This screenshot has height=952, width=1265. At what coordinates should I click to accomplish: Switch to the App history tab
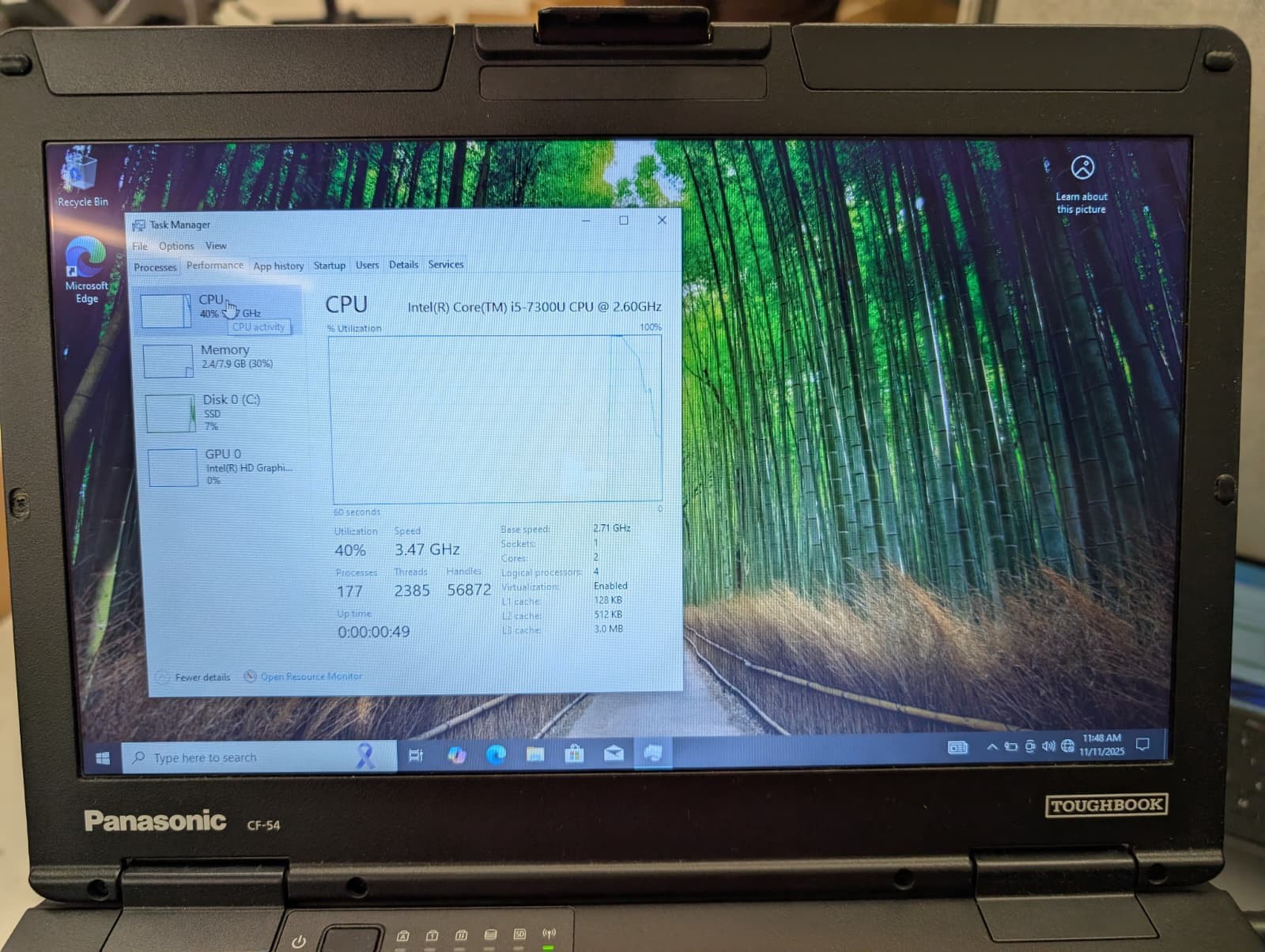[278, 266]
